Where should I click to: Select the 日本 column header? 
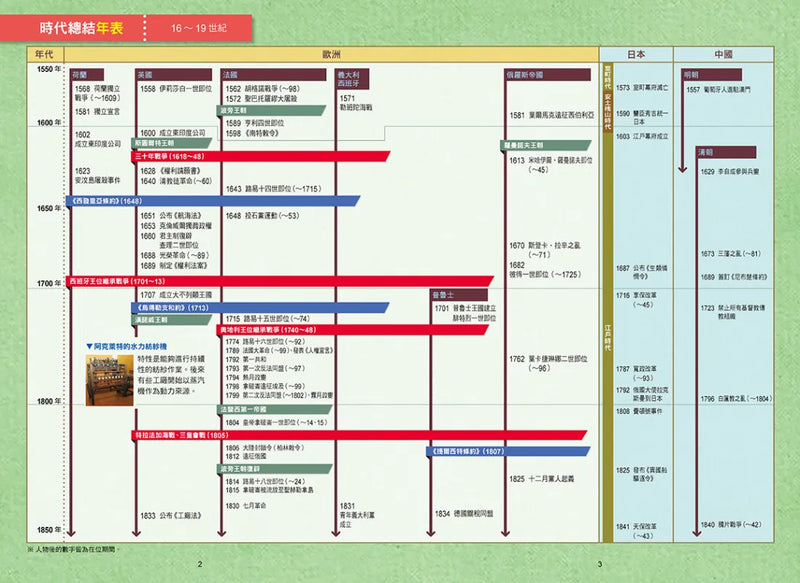coord(636,53)
